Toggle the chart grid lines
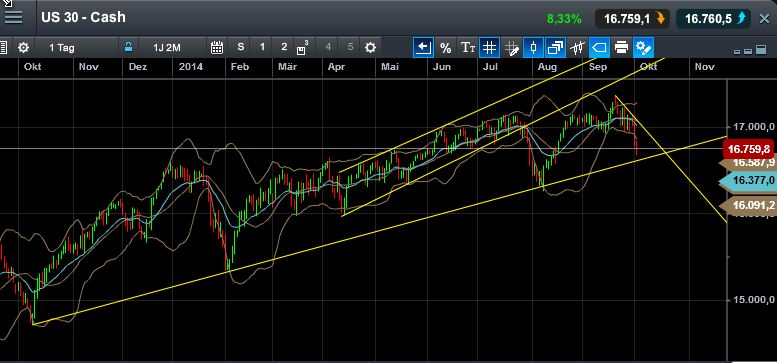 pyautogui.click(x=490, y=48)
